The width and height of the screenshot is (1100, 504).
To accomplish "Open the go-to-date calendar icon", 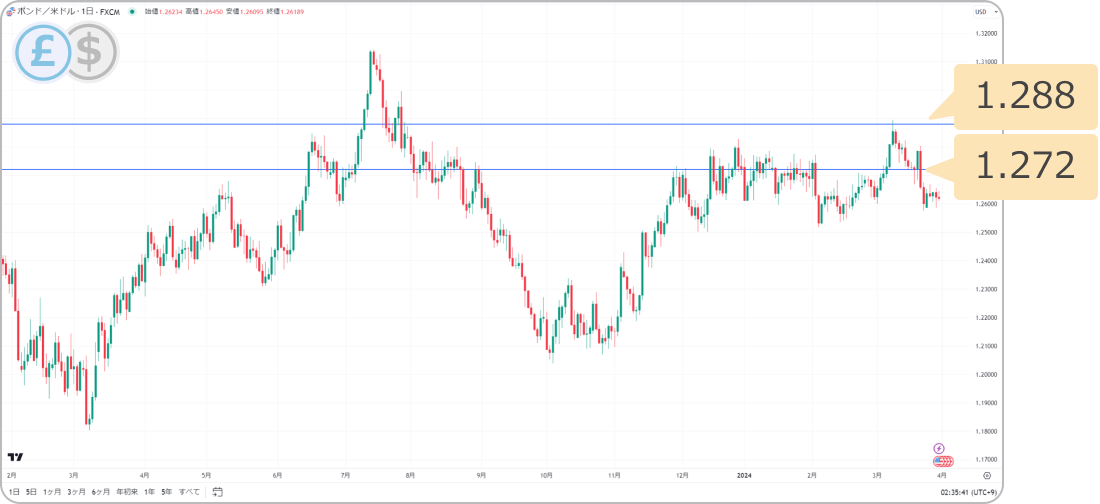I will (x=217, y=491).
